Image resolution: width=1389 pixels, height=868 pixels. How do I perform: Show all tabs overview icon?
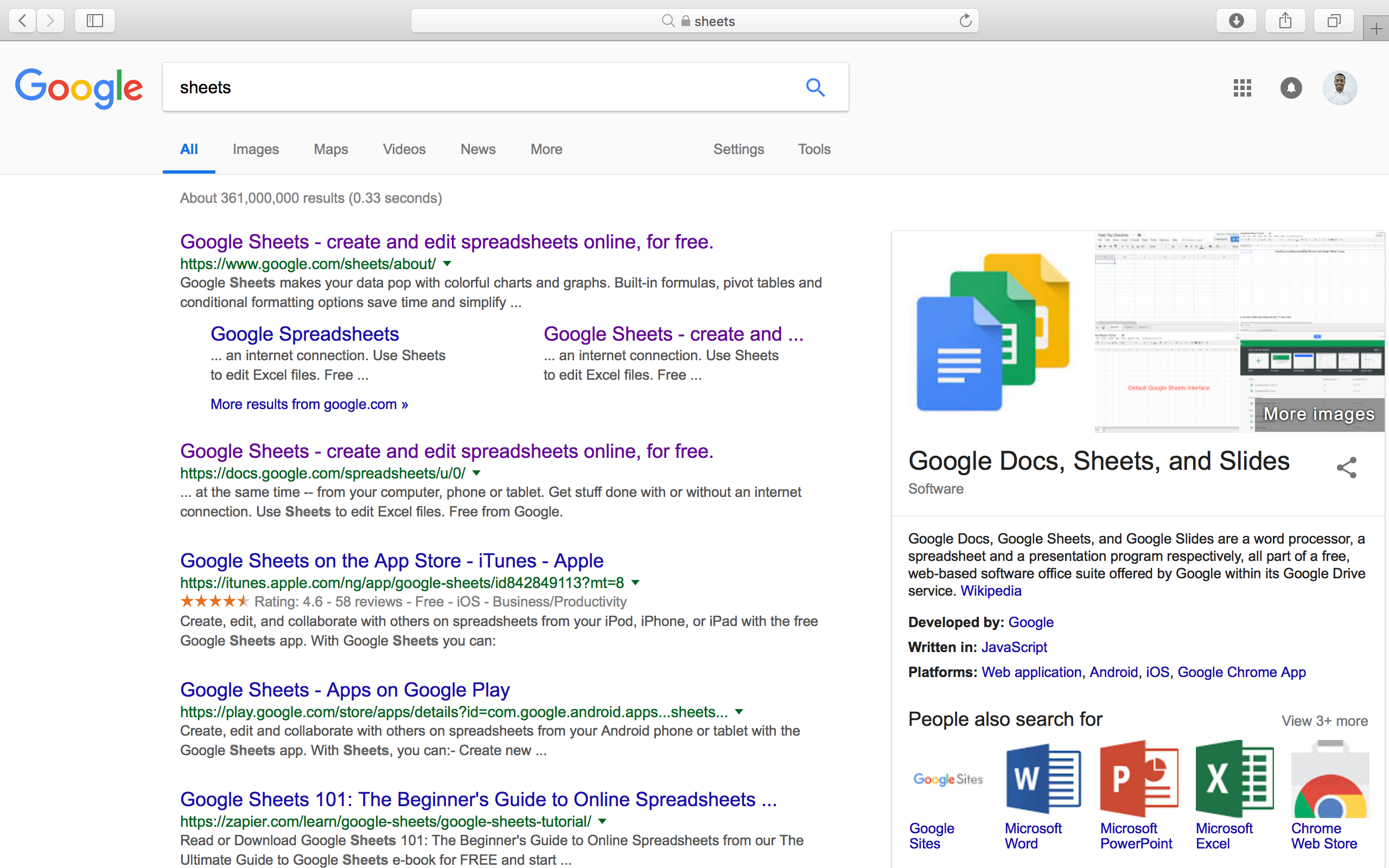click(1334, 21)
